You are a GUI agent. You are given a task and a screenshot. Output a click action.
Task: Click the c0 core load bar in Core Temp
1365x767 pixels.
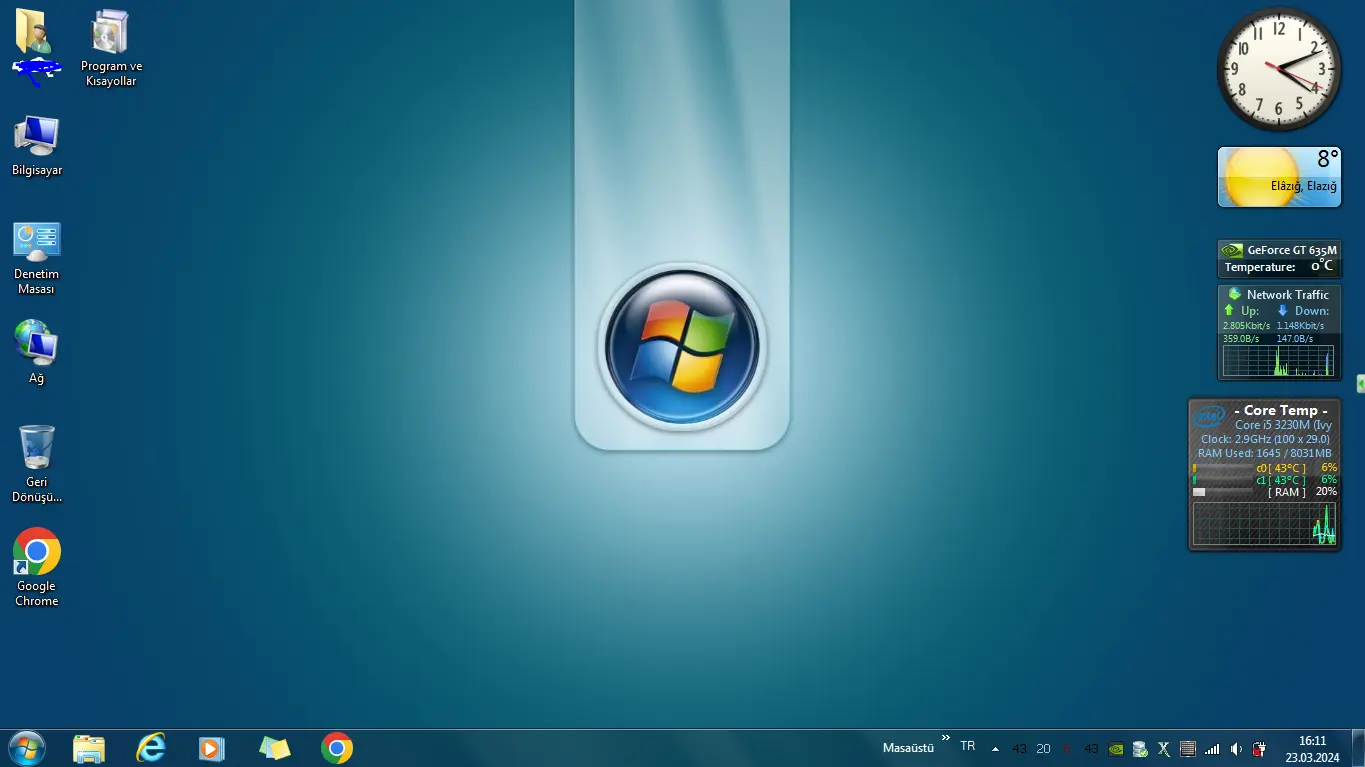click(x=1222, y=468)
